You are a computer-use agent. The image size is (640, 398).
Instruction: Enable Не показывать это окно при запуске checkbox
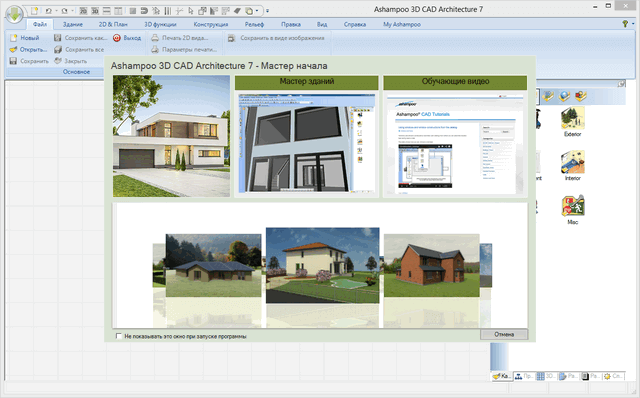pyautogui.click(x=119, y=336)
